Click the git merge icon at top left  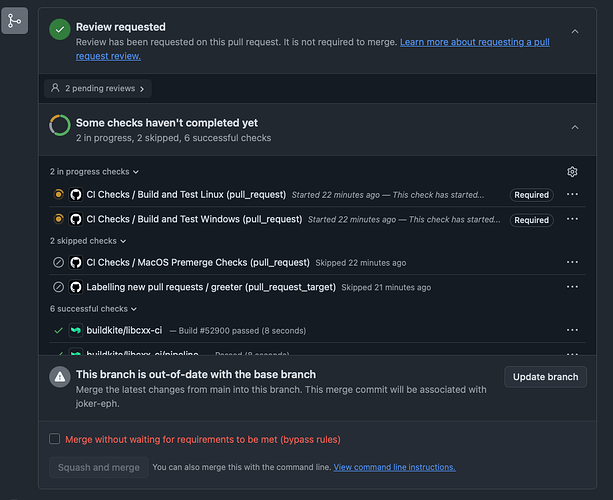pos(15,20)
